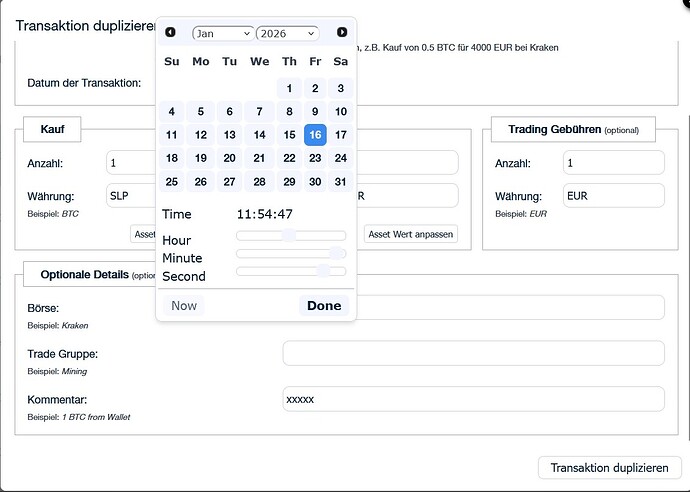Click the Kommentar input field
690x492 pixels.
click(x=473, y=399)
